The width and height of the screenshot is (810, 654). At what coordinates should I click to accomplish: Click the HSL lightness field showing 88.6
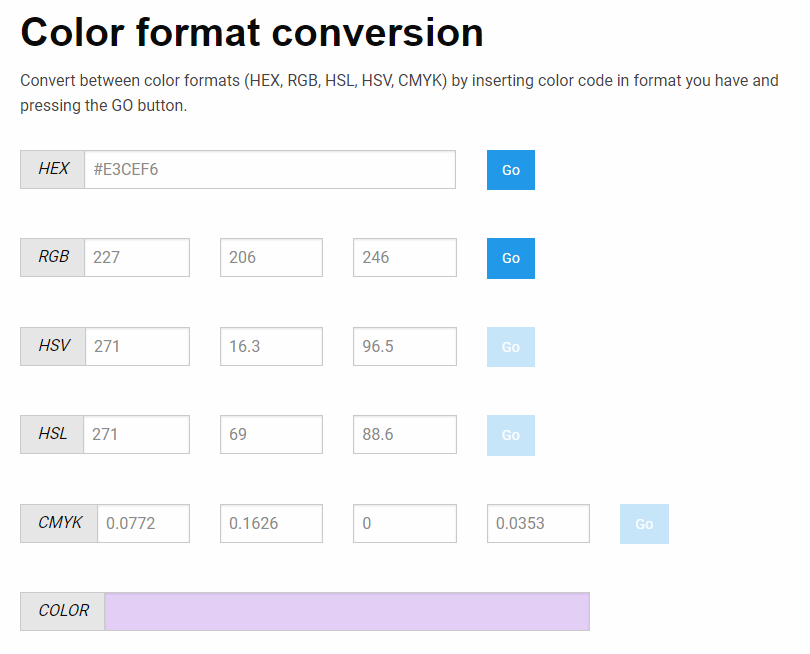coord(404,434)
